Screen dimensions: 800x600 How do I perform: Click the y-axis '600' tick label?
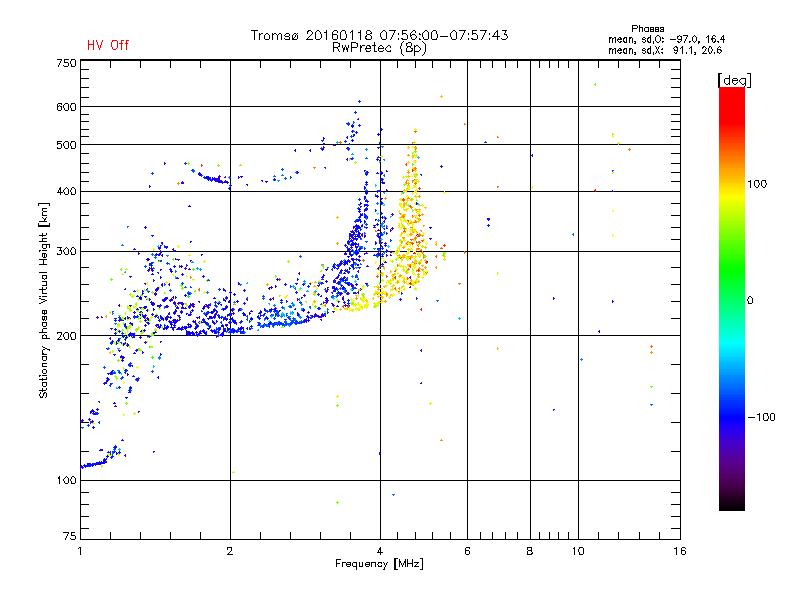coord(67,107)
